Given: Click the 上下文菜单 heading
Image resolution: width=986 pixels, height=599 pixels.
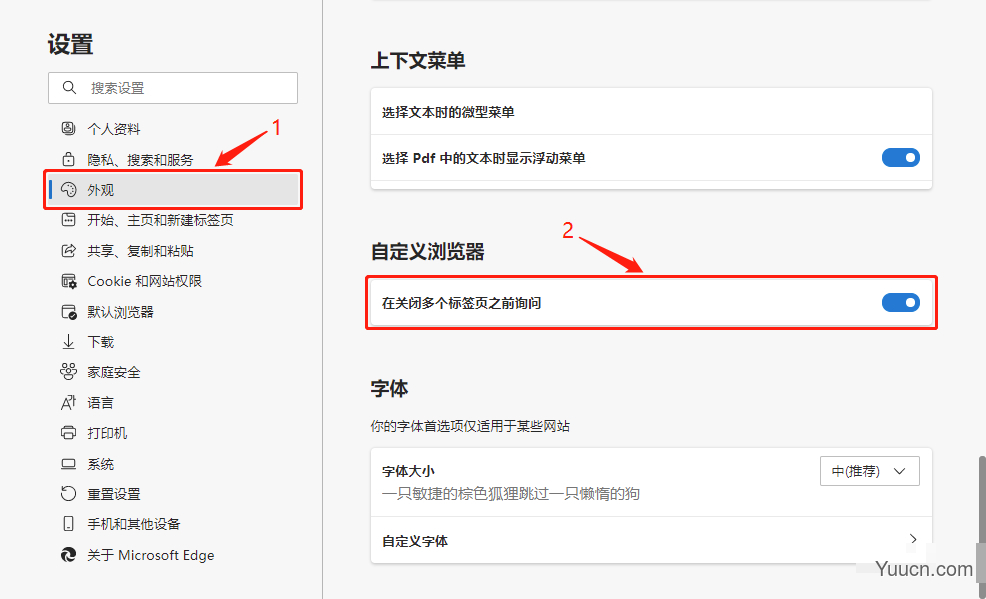Looking at the screenshot, I should (418, 61).
